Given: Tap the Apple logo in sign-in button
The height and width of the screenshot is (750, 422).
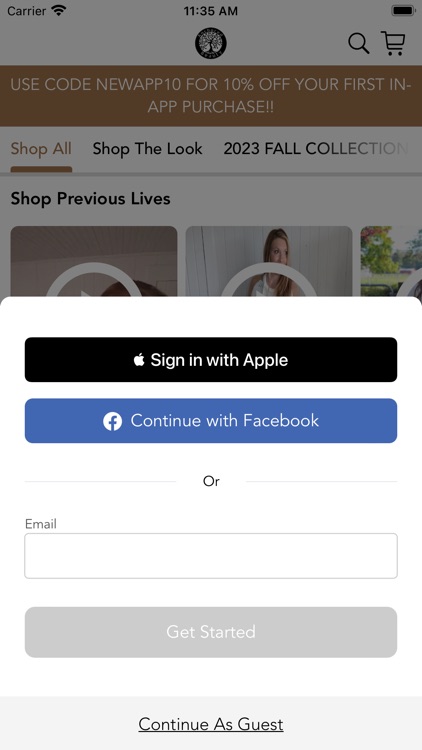Looking at the screenshot, I should click(x=139, y=360).
